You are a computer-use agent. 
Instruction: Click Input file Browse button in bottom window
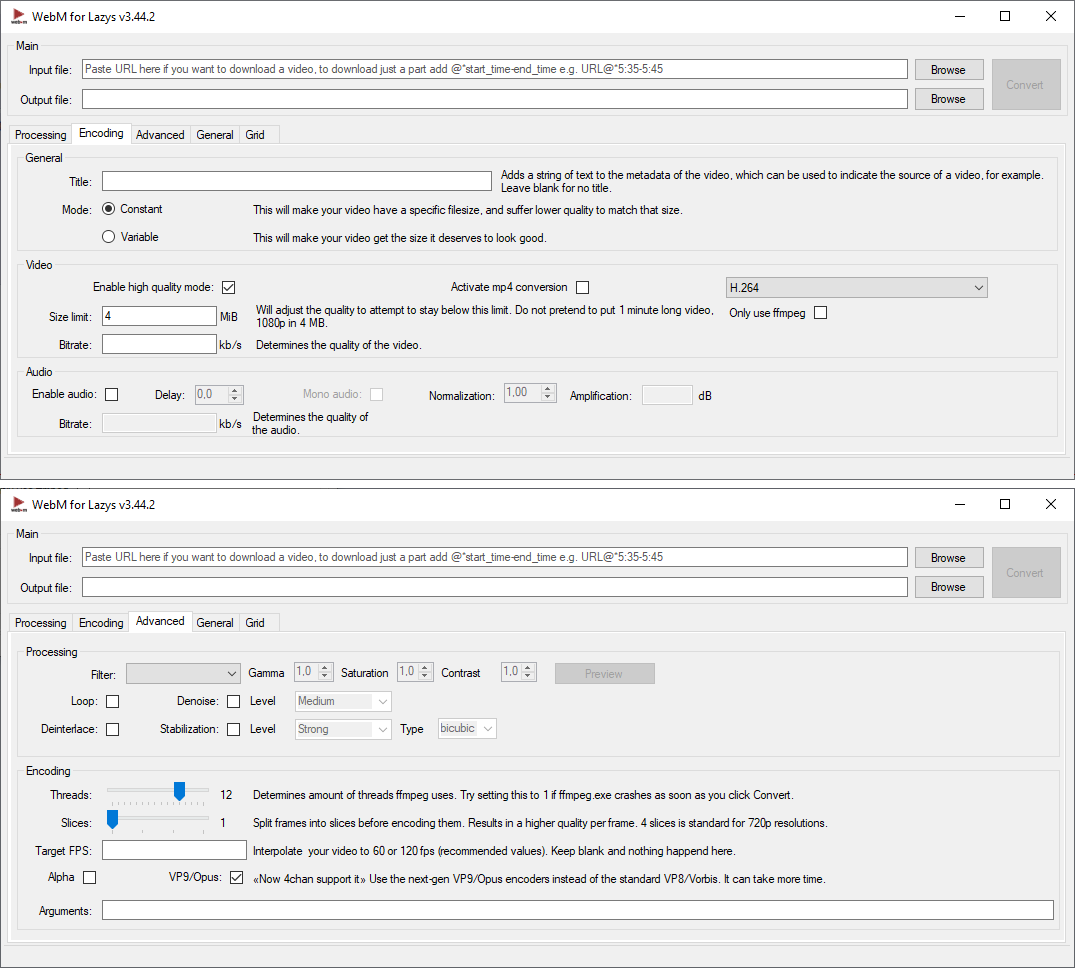(949, 558)
